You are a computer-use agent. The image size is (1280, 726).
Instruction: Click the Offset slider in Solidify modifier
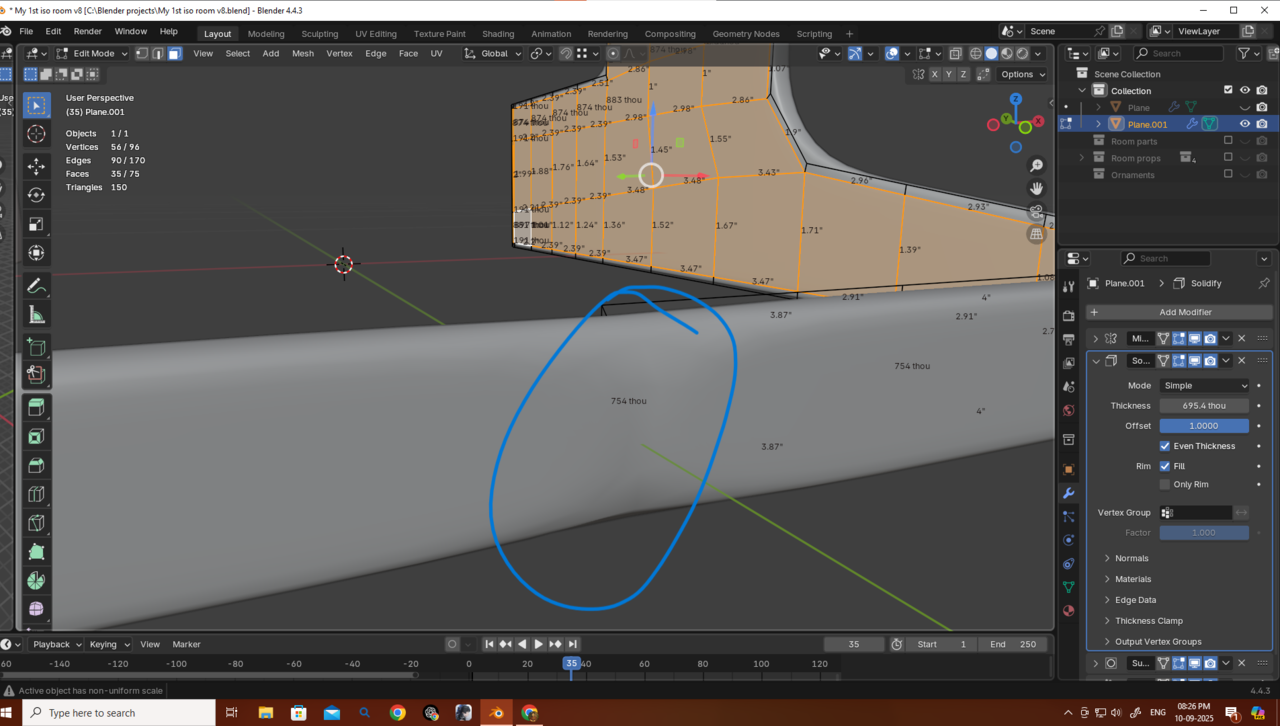tap(1204, 426)
